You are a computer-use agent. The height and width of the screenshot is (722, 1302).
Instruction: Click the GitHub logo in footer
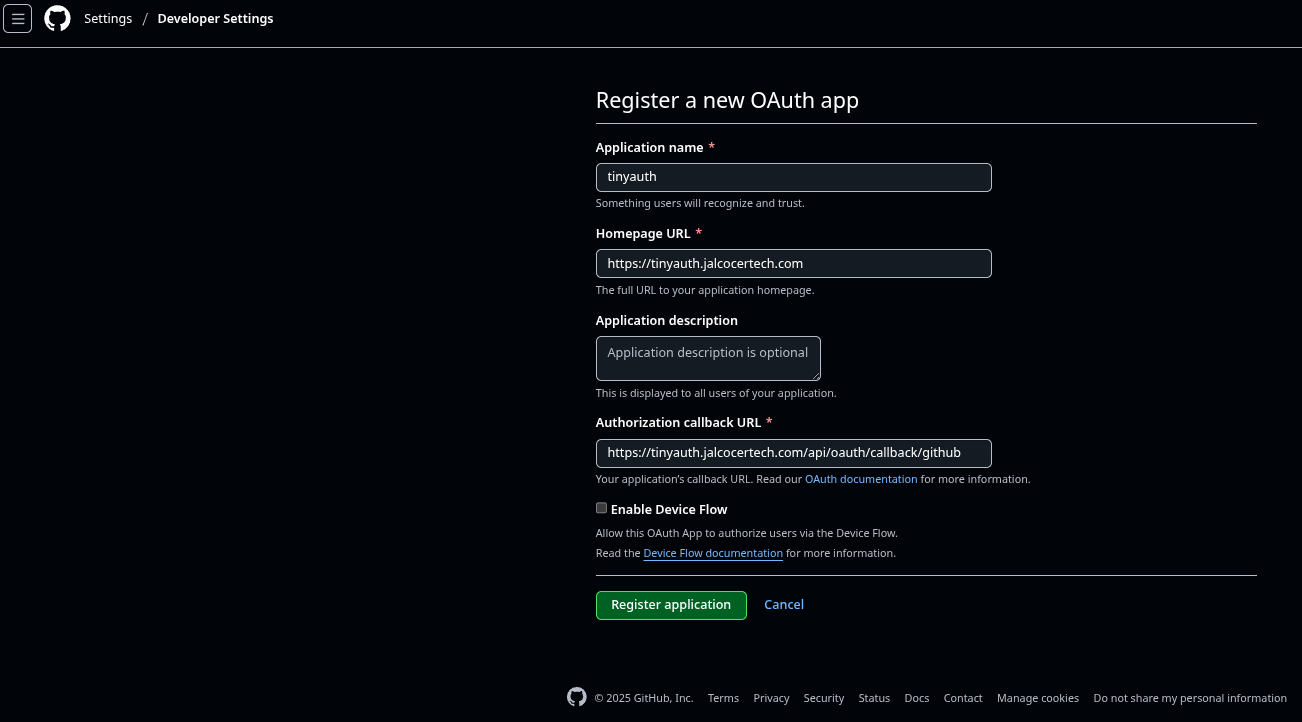tap(577, 697)
